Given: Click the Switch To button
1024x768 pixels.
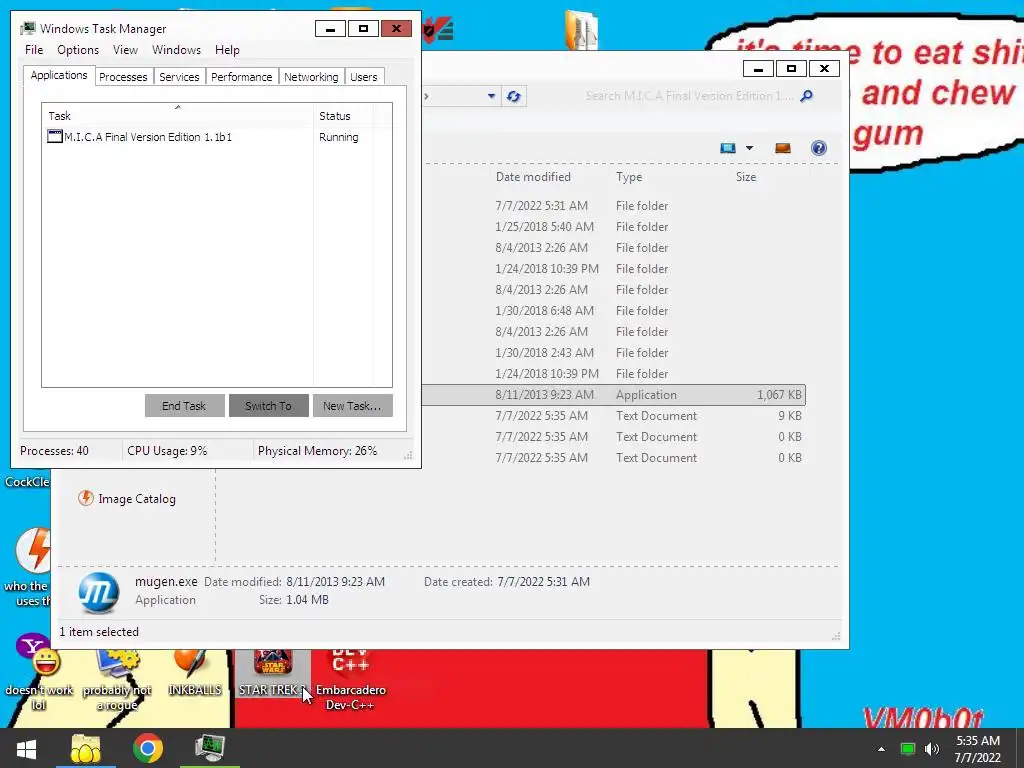Looking at the screenshot, I should tap(268, 406).
